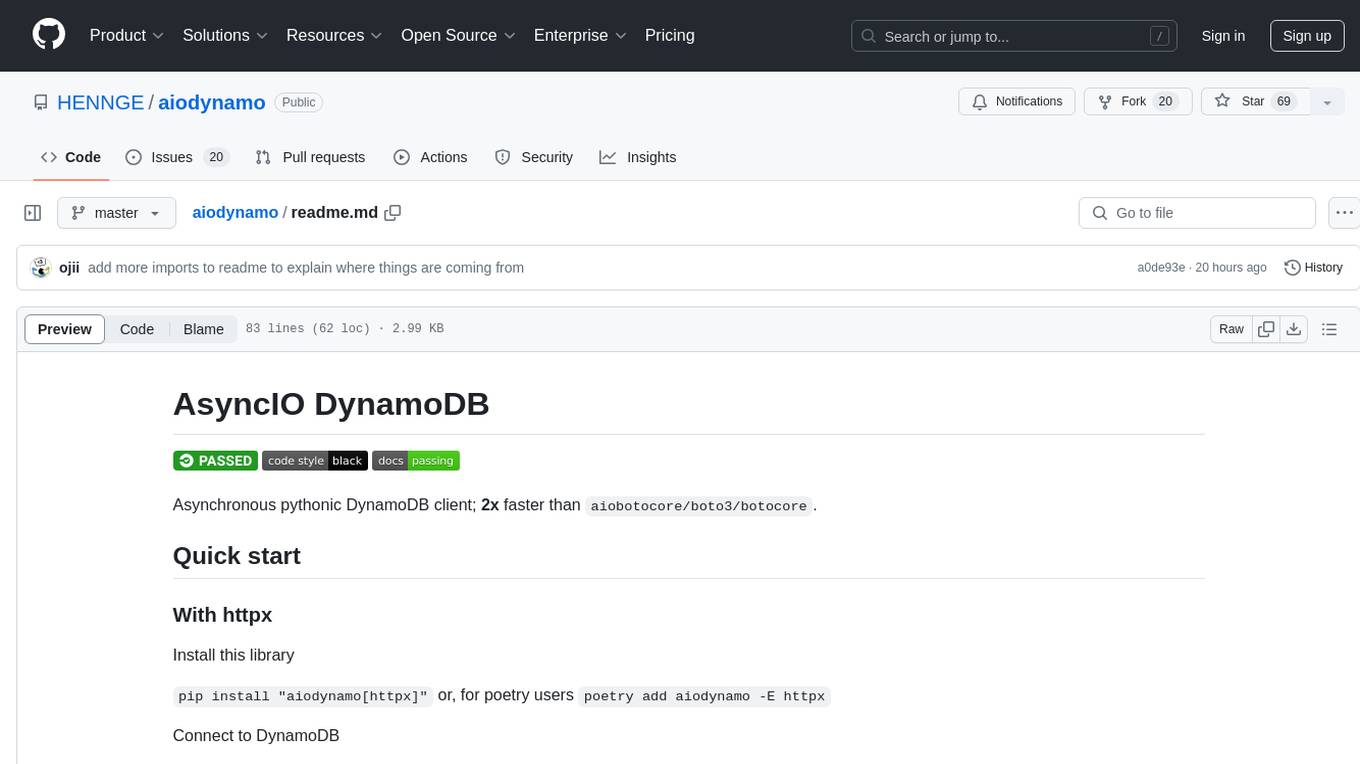Viewport: 1360px width, 764px height.
Task: Switch to the Actions tab
Action: coord(430,157)
